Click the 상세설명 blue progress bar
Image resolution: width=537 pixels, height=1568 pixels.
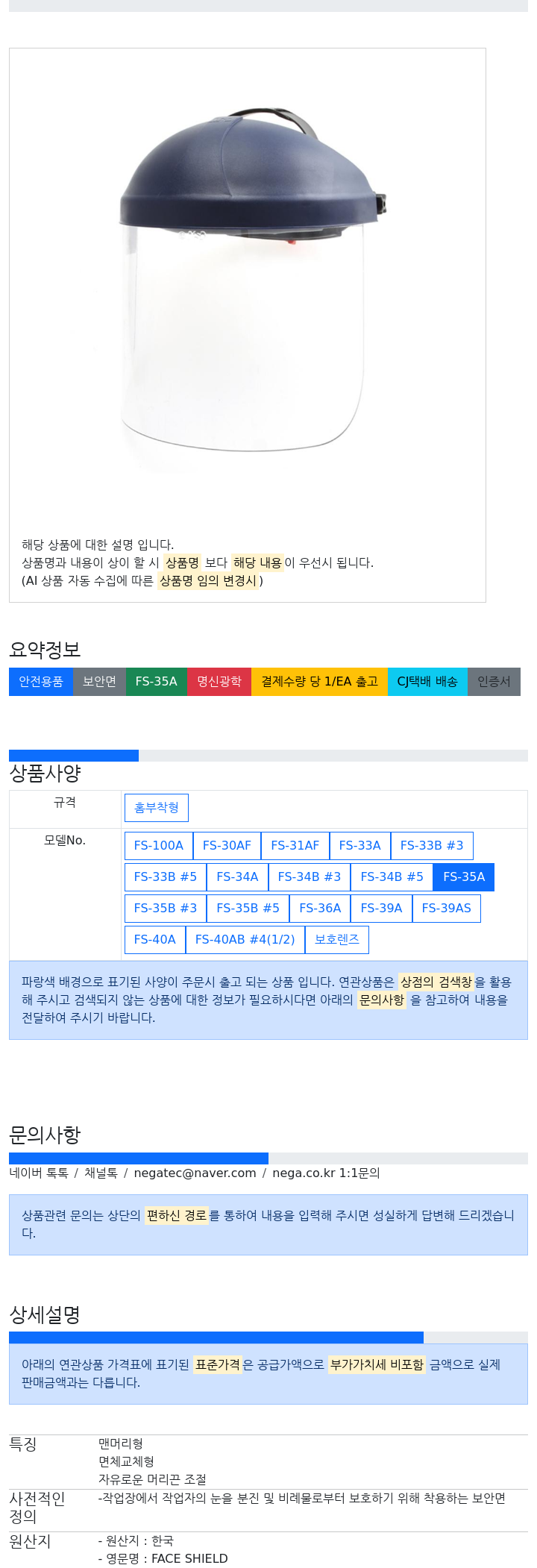click(x=216, y=1338)
